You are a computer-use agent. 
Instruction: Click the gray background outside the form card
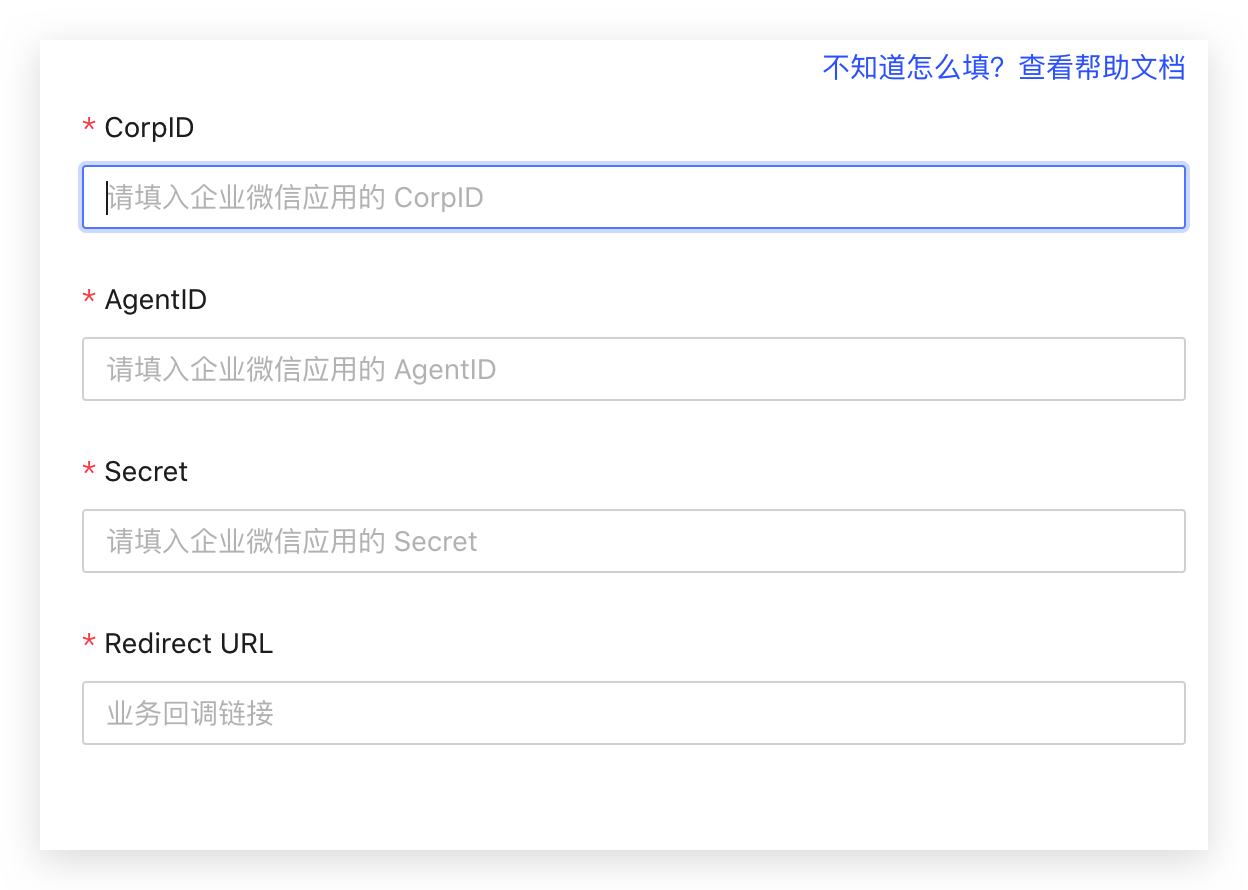pyautogui.click(x=624, y=872)
